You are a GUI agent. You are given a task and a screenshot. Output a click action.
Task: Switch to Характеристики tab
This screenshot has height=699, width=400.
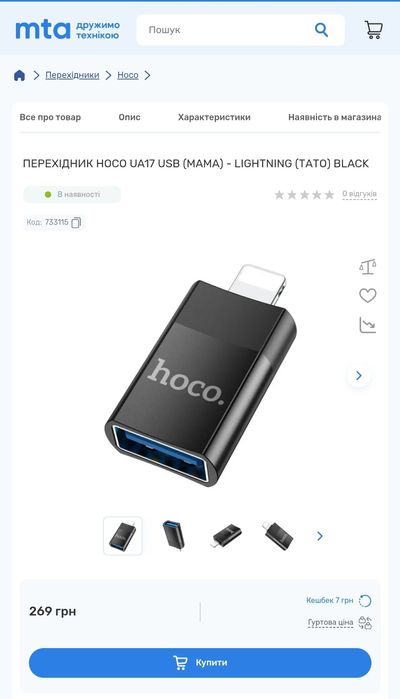[x=214, y=117]
